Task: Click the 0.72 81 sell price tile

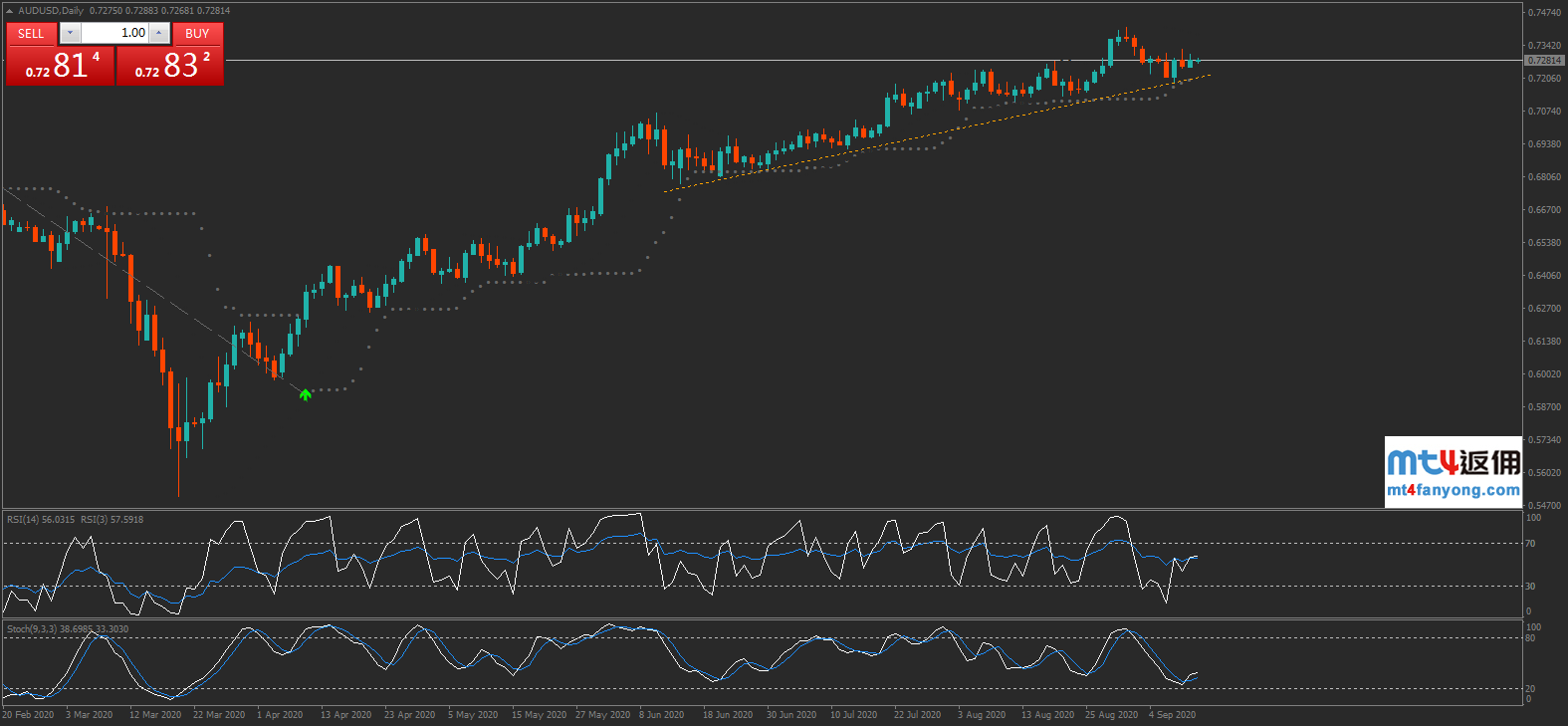Action: click(60, 66)
